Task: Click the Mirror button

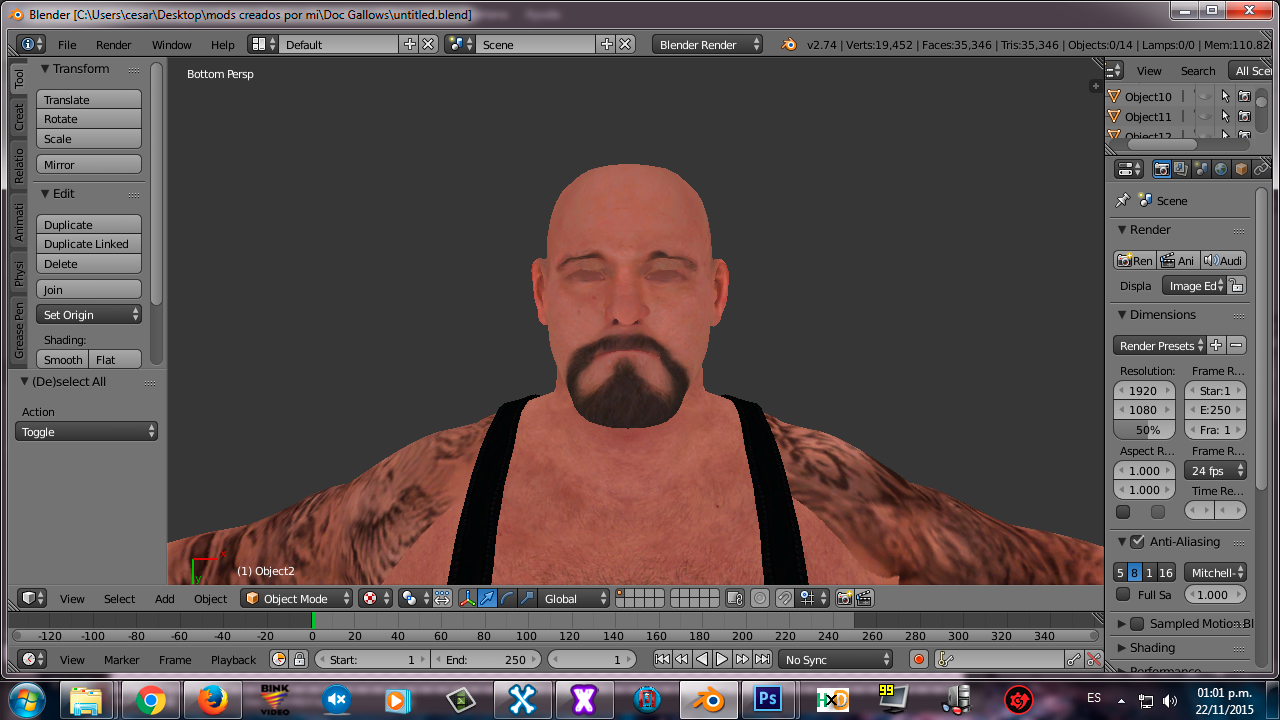Action: 89,164
